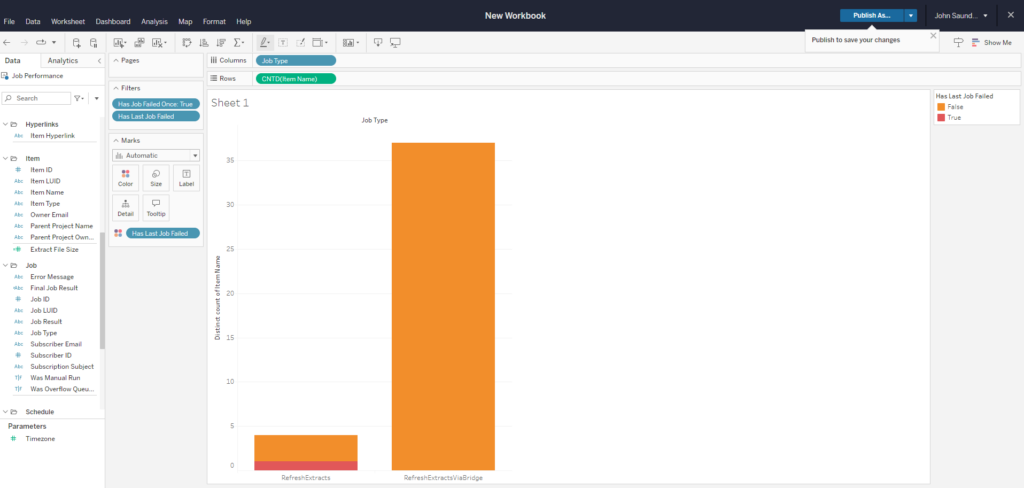Open the Map menu

point(185,22)
